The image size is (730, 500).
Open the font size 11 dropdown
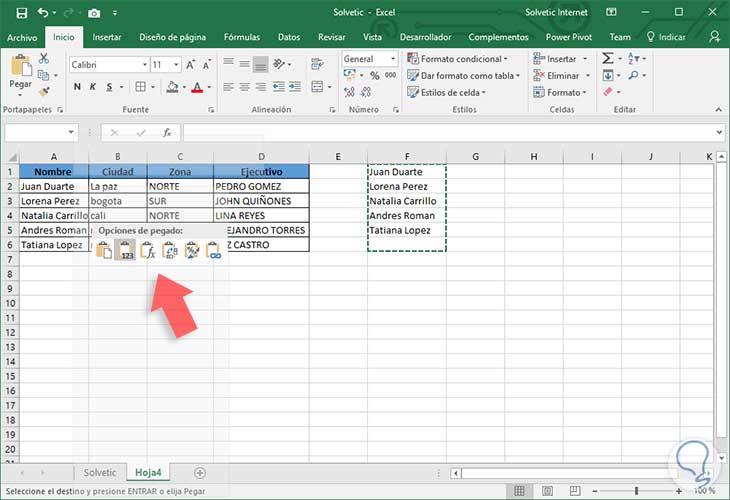(176, 65)
